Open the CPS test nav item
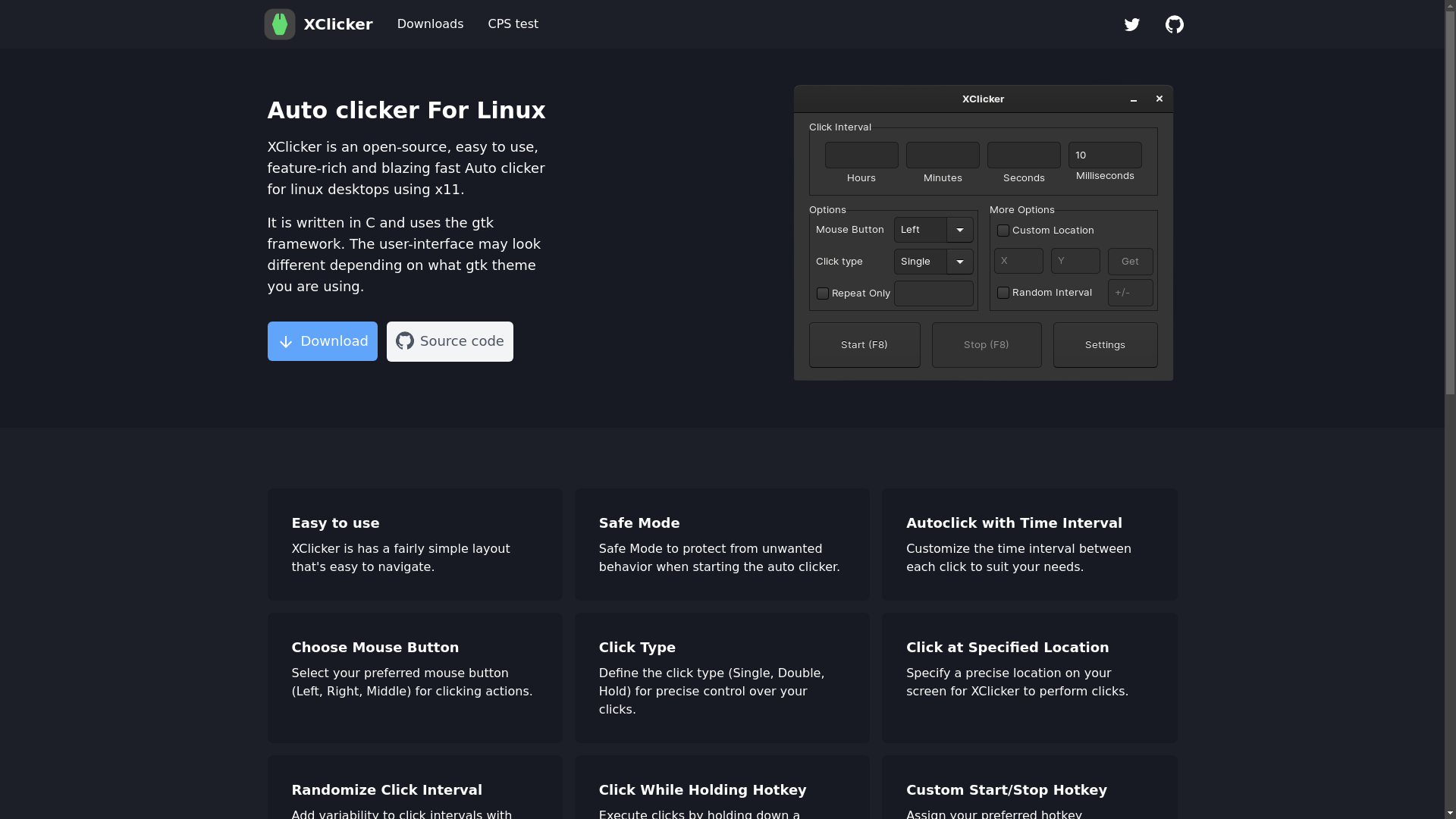 pos(513,24)
